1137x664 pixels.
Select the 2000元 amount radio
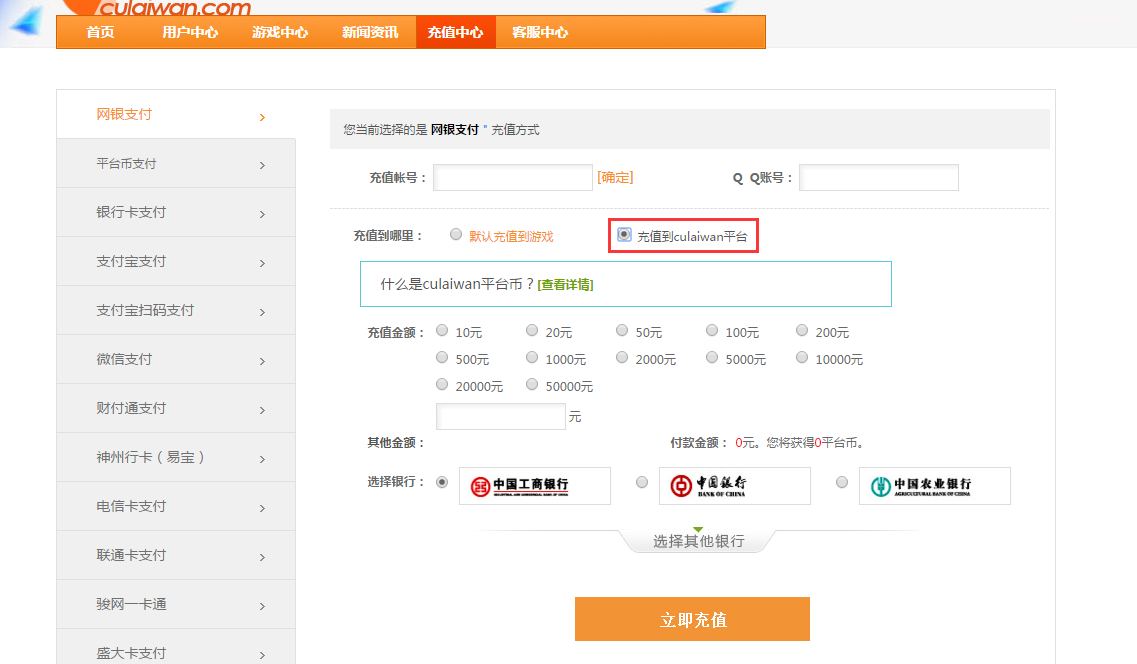pos(622,357)
